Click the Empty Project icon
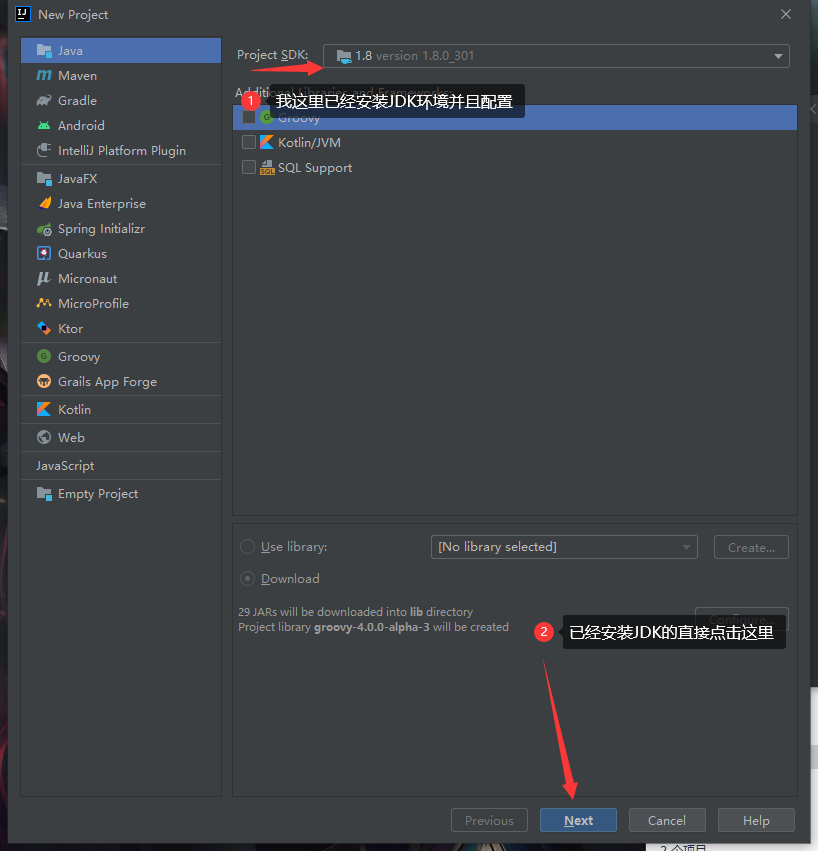This screenshot has width=818, height=851. pos(44,493)
